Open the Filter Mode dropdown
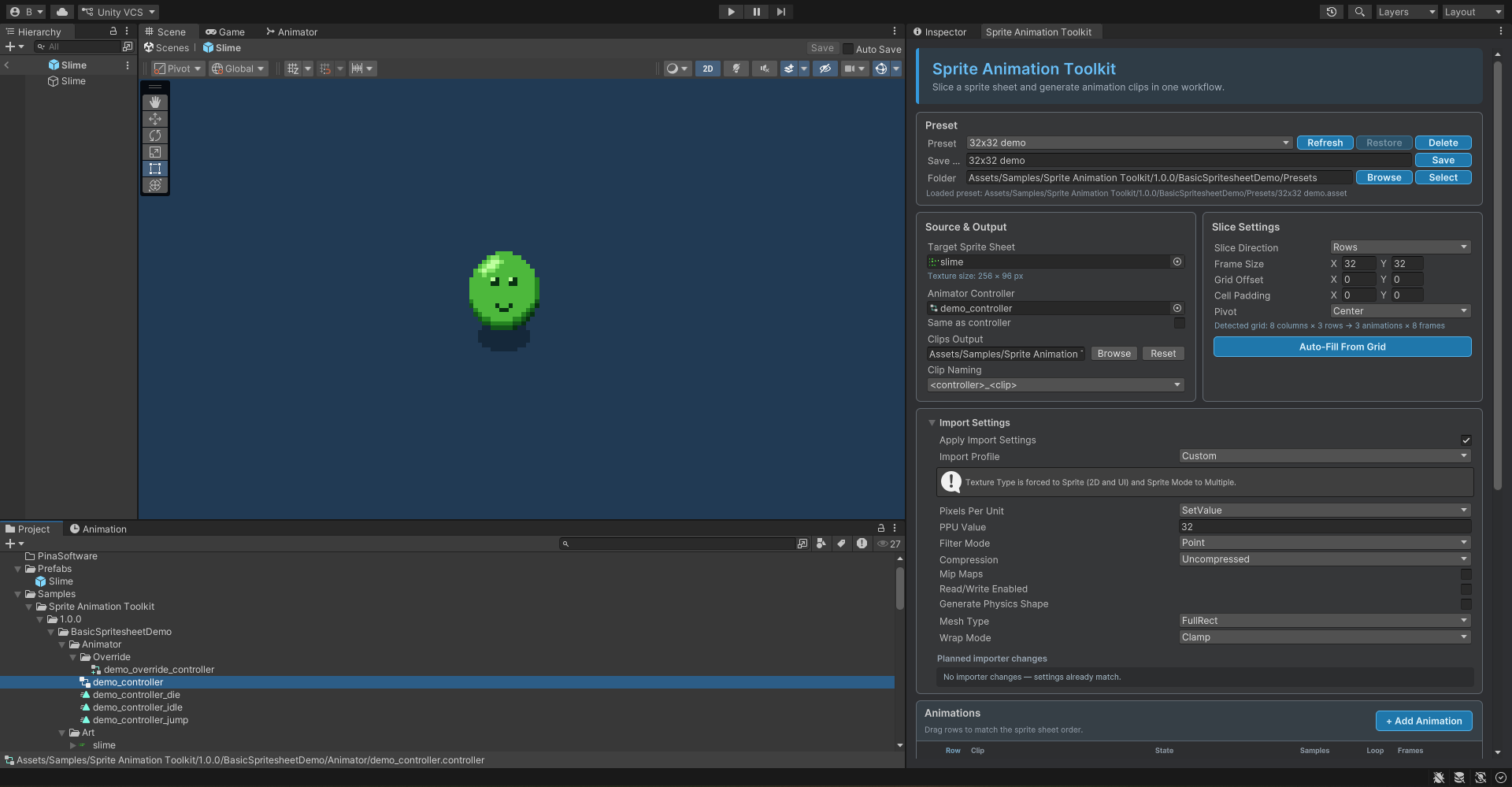 (x=1325, y=543)
